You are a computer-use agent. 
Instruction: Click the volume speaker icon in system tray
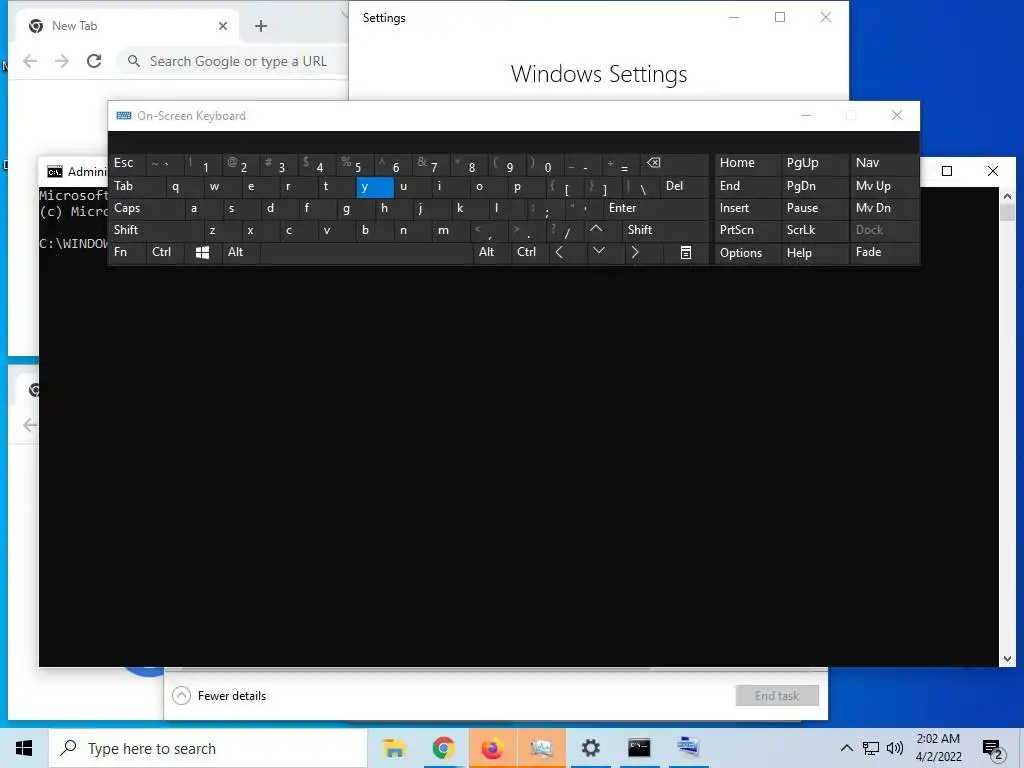(x=895, y=748)
